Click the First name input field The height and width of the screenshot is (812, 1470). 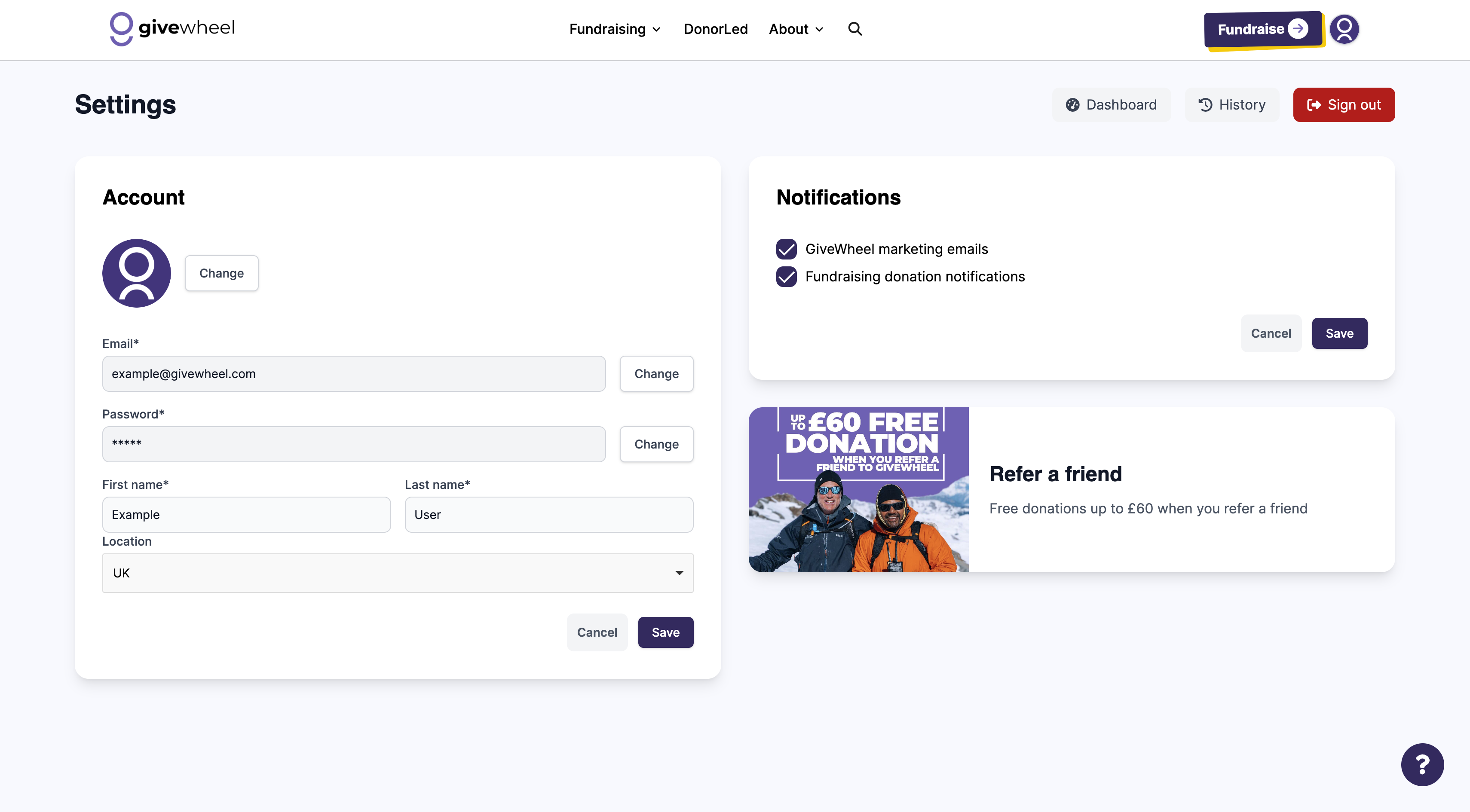(247, 514)
